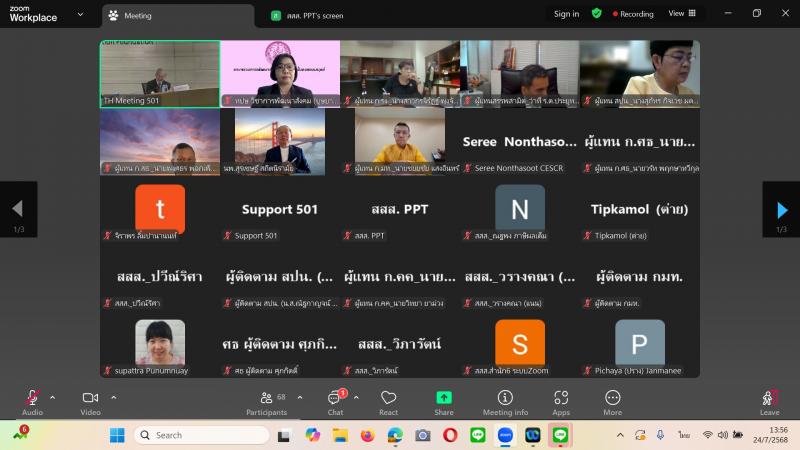Switch to สสส. PPT's screen tab

[x=308, y=16]
